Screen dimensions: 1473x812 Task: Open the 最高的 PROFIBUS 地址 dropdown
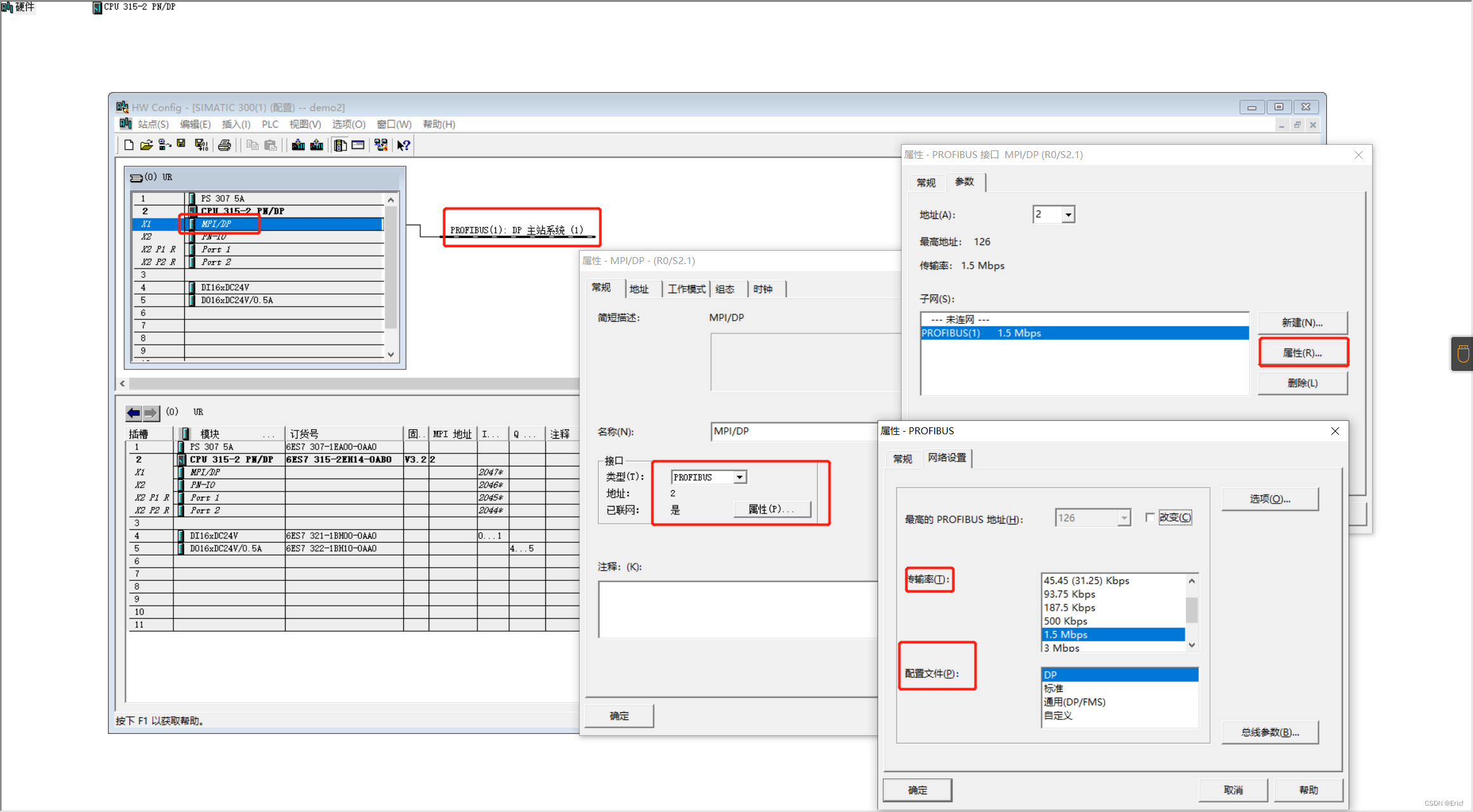[1124, 518]
